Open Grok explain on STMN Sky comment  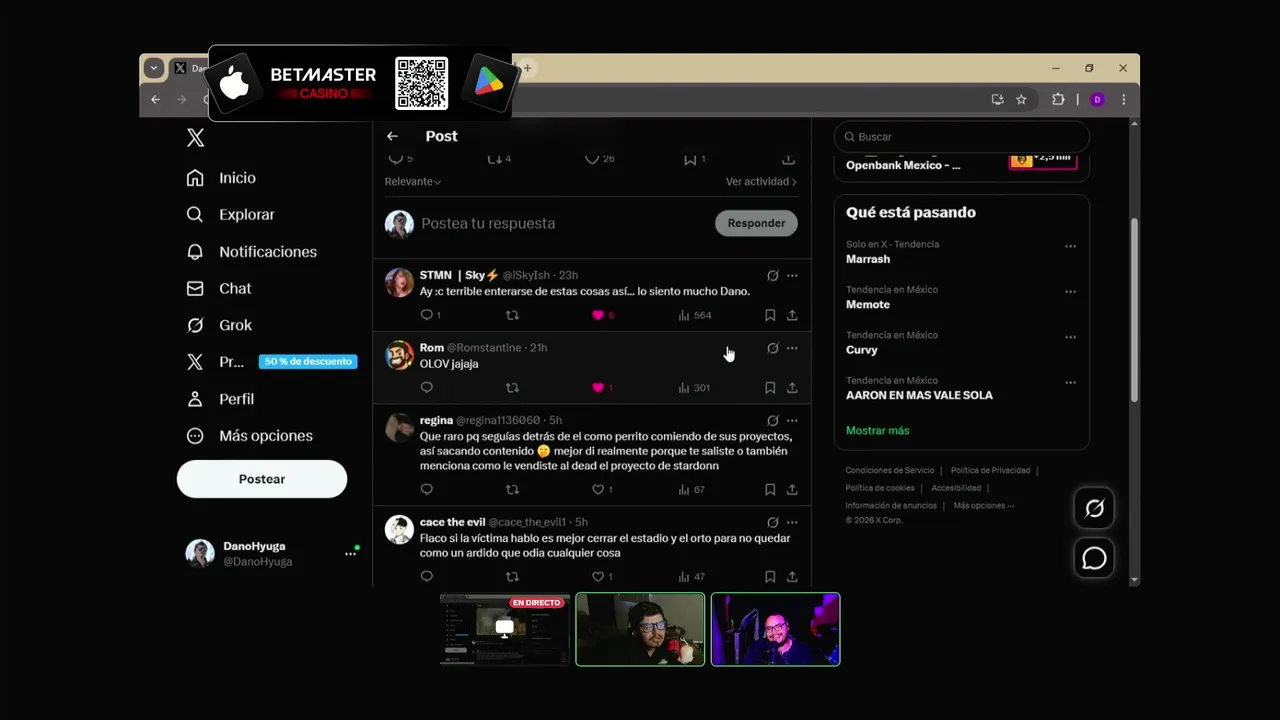pyautogui.click(x=772, y=275)
